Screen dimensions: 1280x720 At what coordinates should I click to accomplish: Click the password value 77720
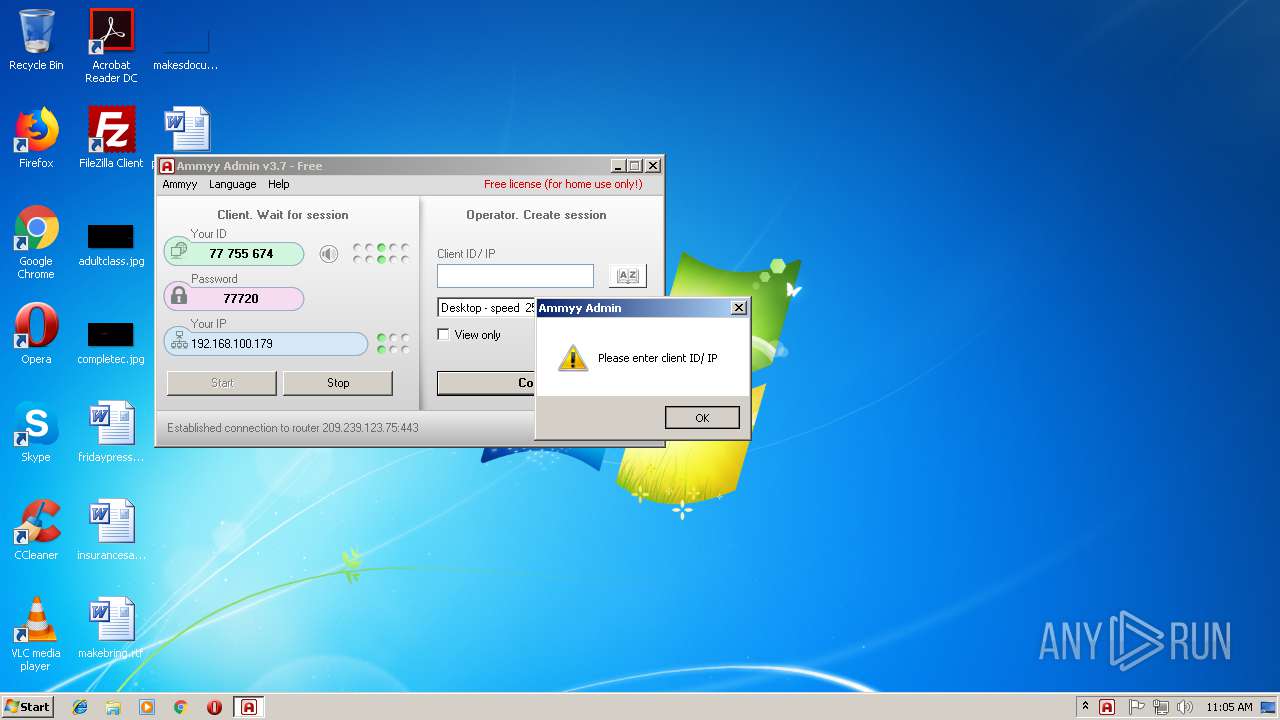click(x=241, y=299)
